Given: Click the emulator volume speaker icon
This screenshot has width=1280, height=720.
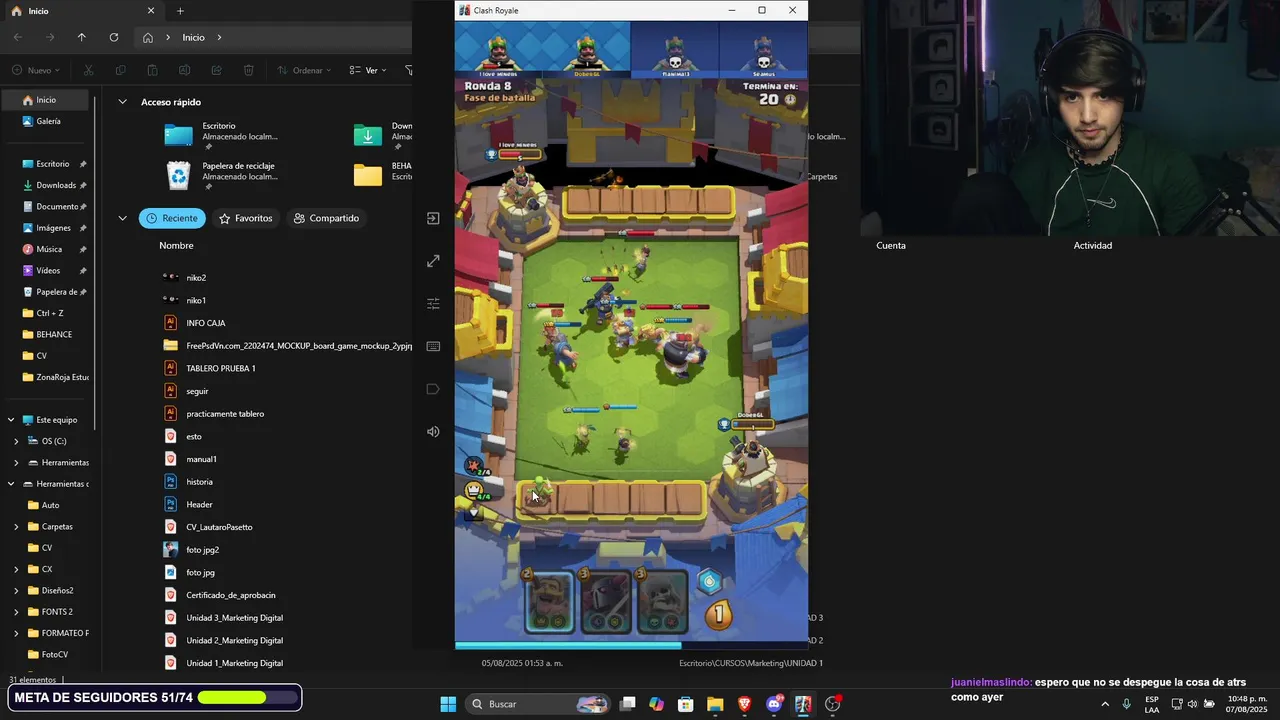Looking at the screenshot, I should (x=433, y=432).
